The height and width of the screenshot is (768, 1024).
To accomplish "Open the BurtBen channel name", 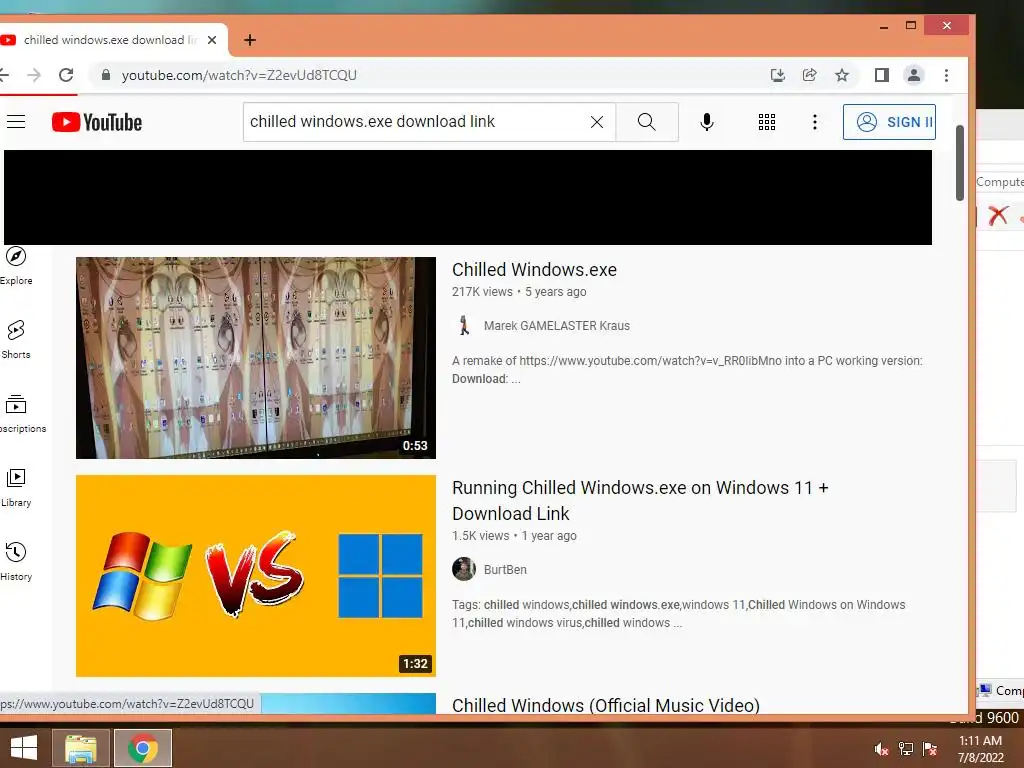I will (505, 569).
